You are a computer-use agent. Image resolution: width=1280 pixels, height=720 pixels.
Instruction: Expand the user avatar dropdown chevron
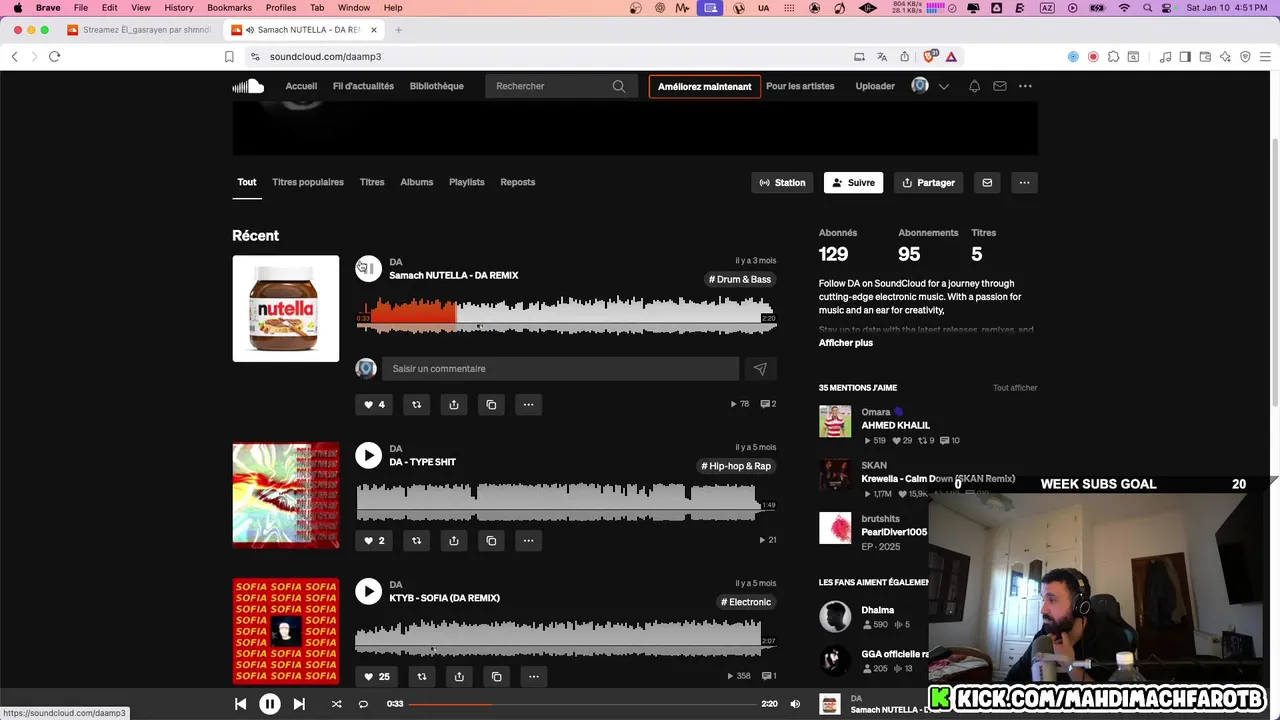[x=943, y=86]
